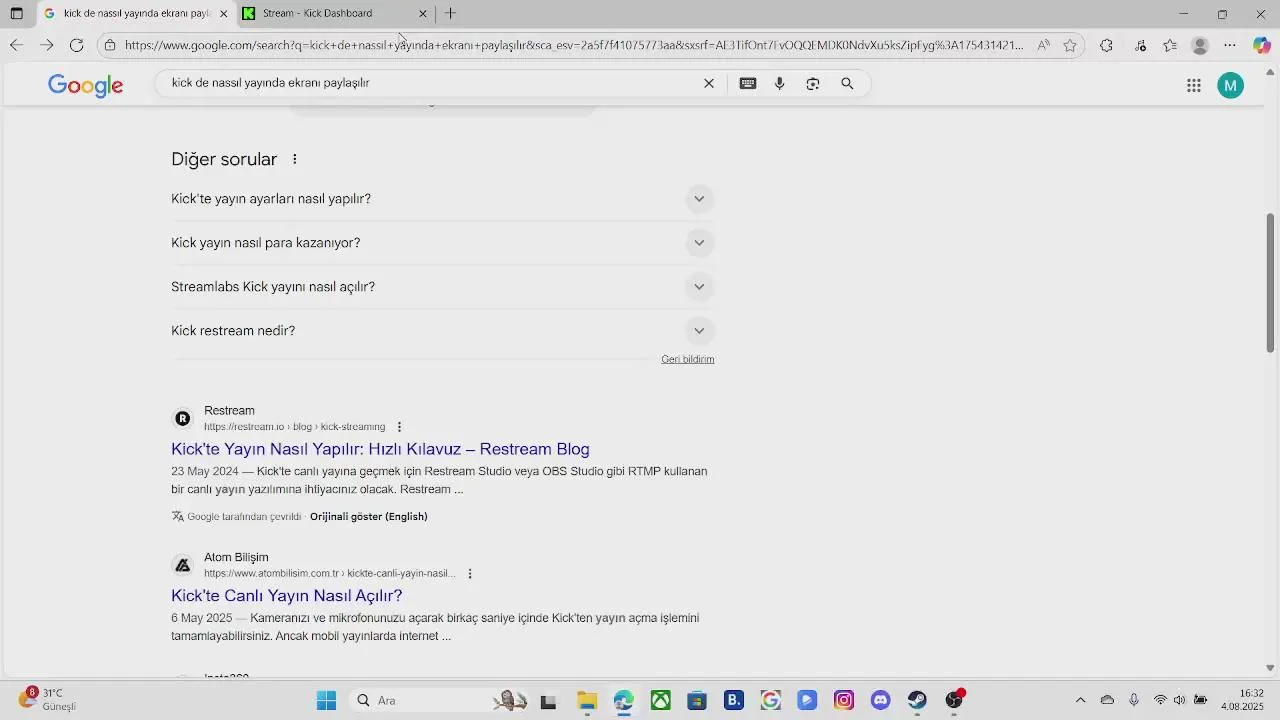Image resolution: width=1280 pixels, height=720 pixels.
Task: Open the favorites list
Action: click(x=1170, y=45)
